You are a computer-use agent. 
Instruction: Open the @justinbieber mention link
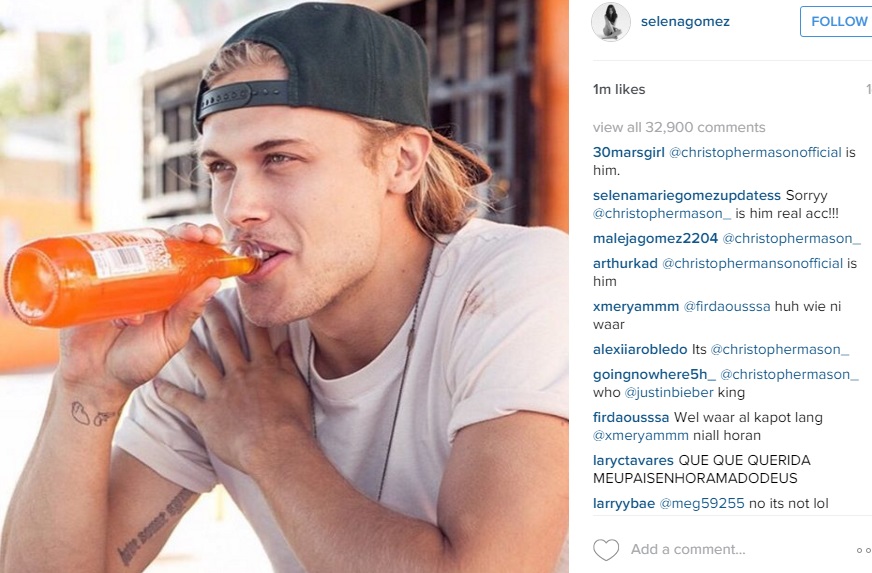tap(669, 392)
